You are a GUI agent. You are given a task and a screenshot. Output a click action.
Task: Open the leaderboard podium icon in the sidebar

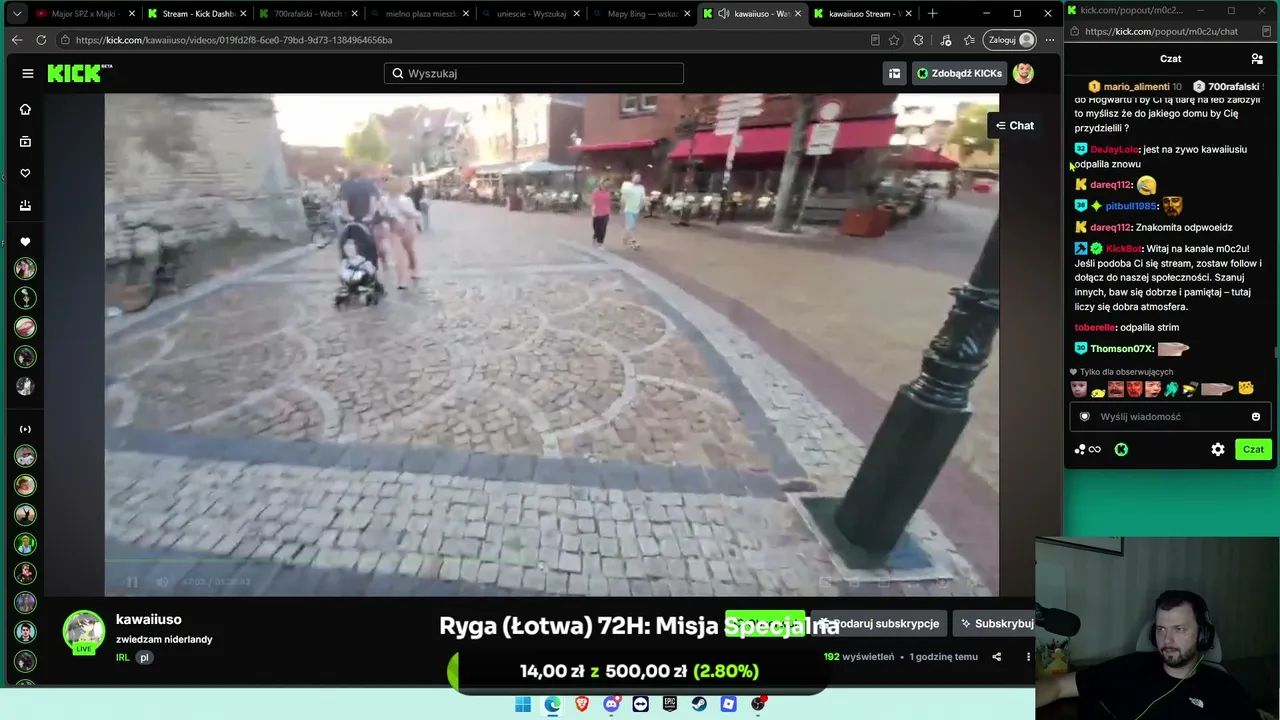tap(26, 205)
